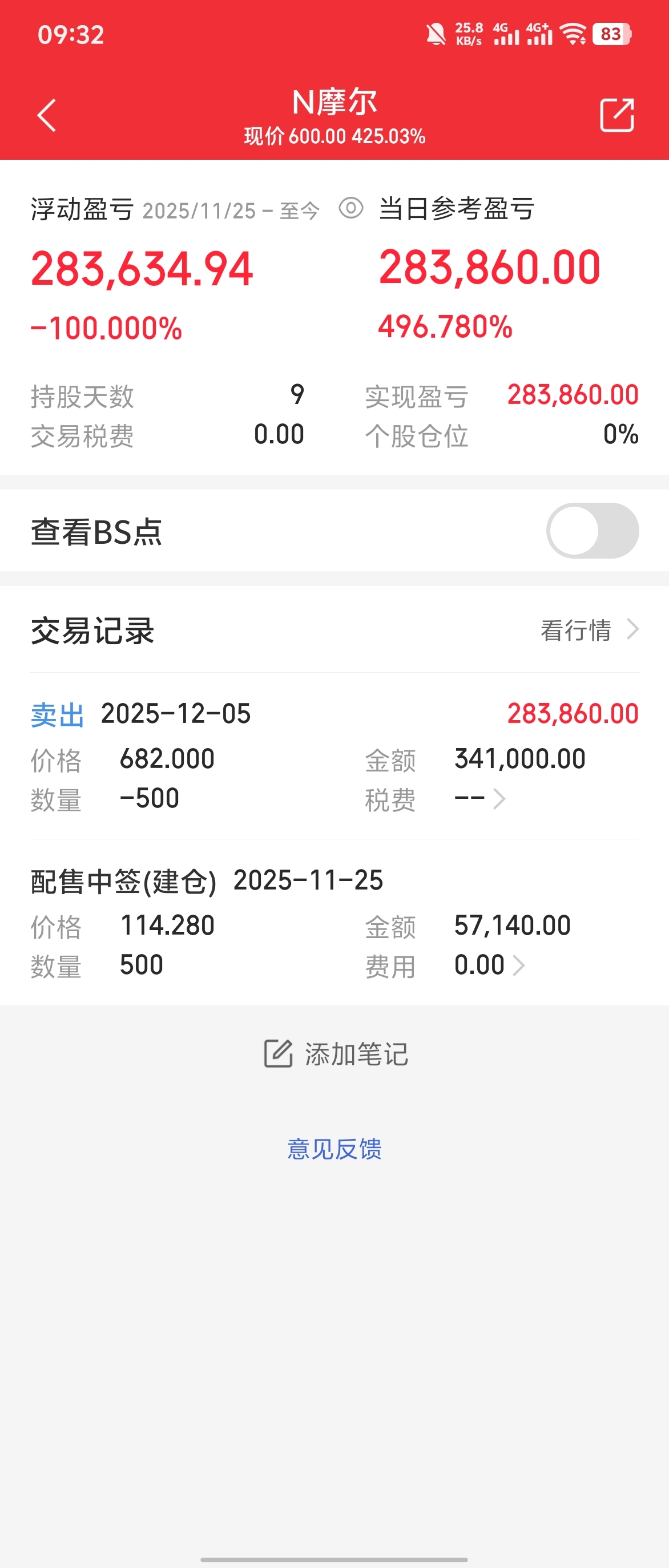The height and width of the screenshot is (1568, 669).
Task: Open the 意见反馈 link
Action: tap(334, 1149)
